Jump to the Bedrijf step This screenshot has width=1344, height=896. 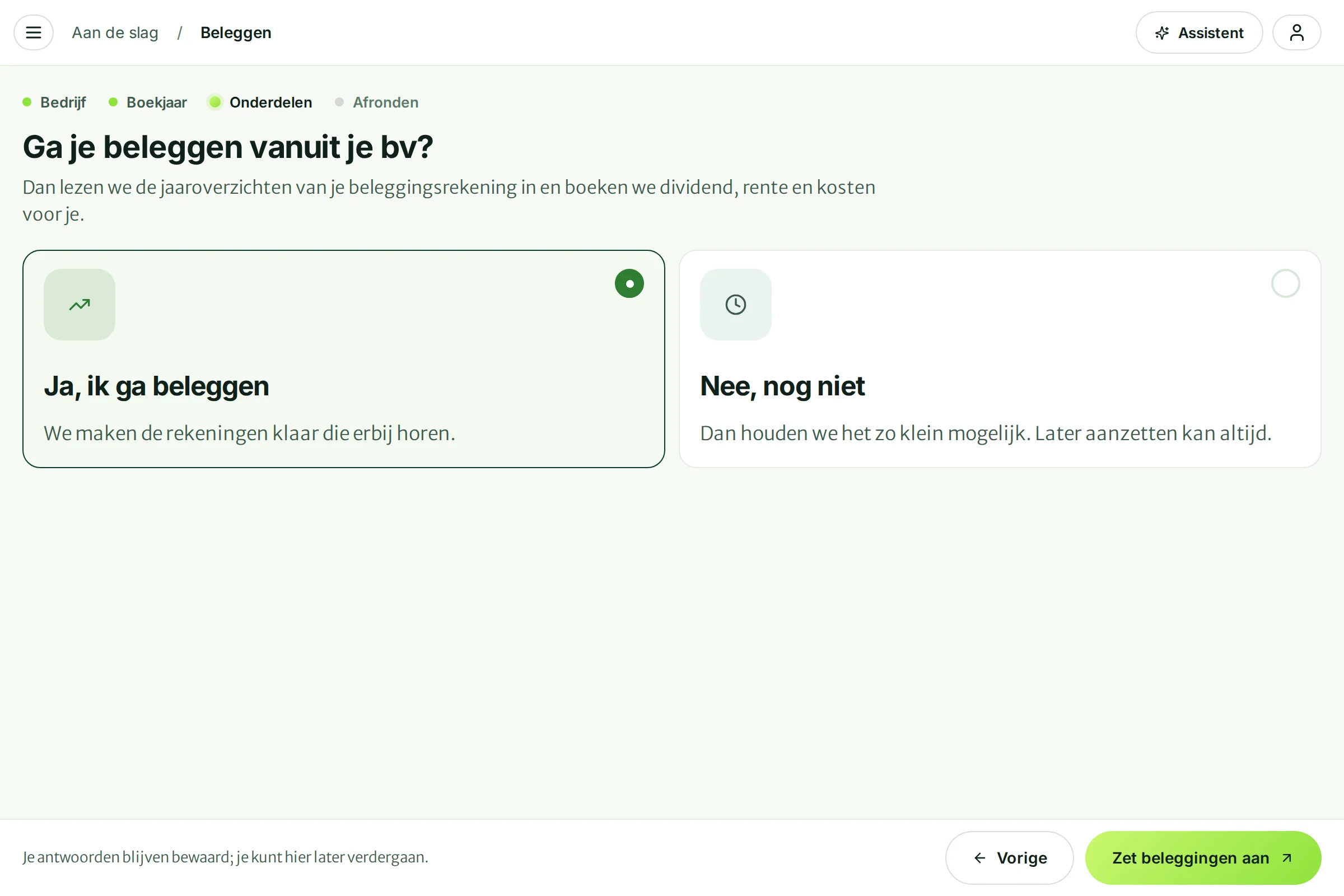click(x=54, y=102)
